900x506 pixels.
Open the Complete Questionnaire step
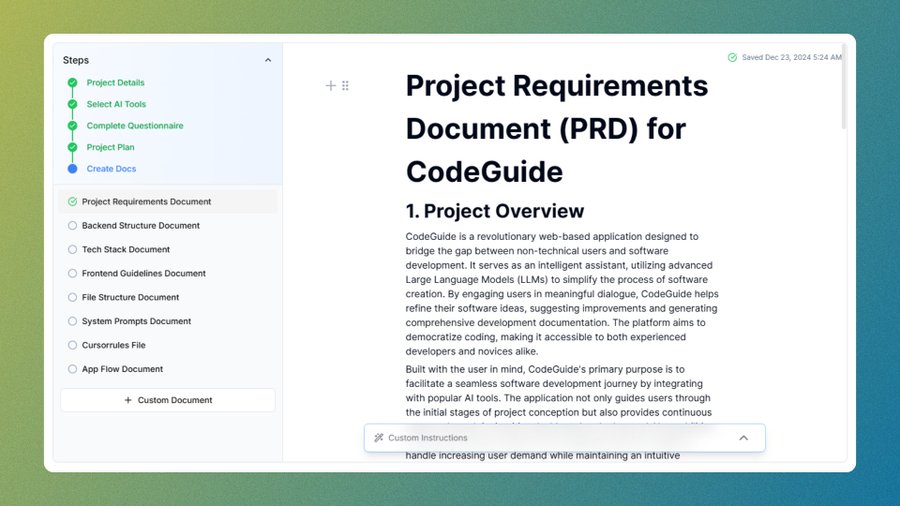click(x=135, y=126)
